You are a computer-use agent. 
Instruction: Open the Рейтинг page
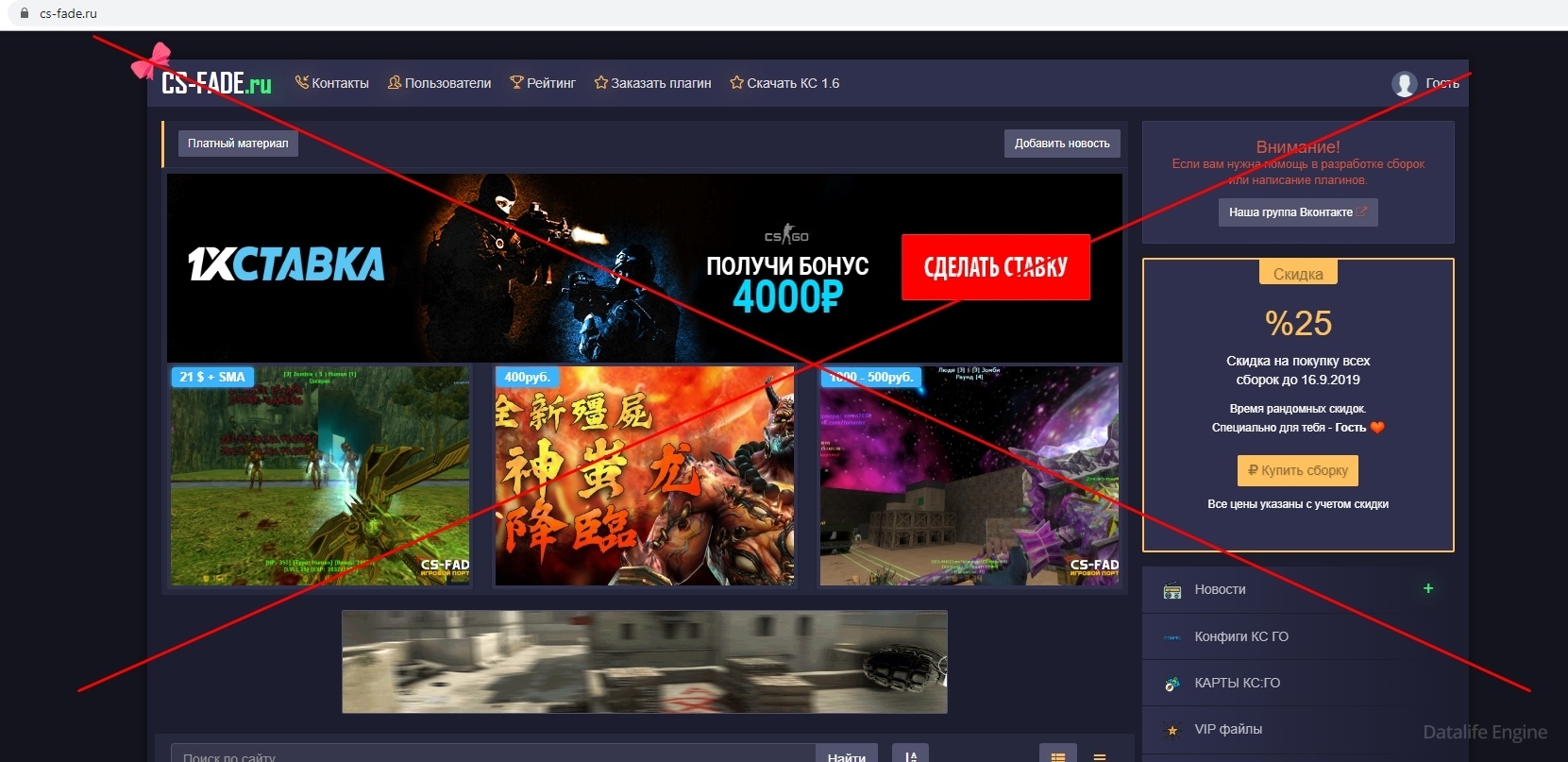(x=543, y=83)
